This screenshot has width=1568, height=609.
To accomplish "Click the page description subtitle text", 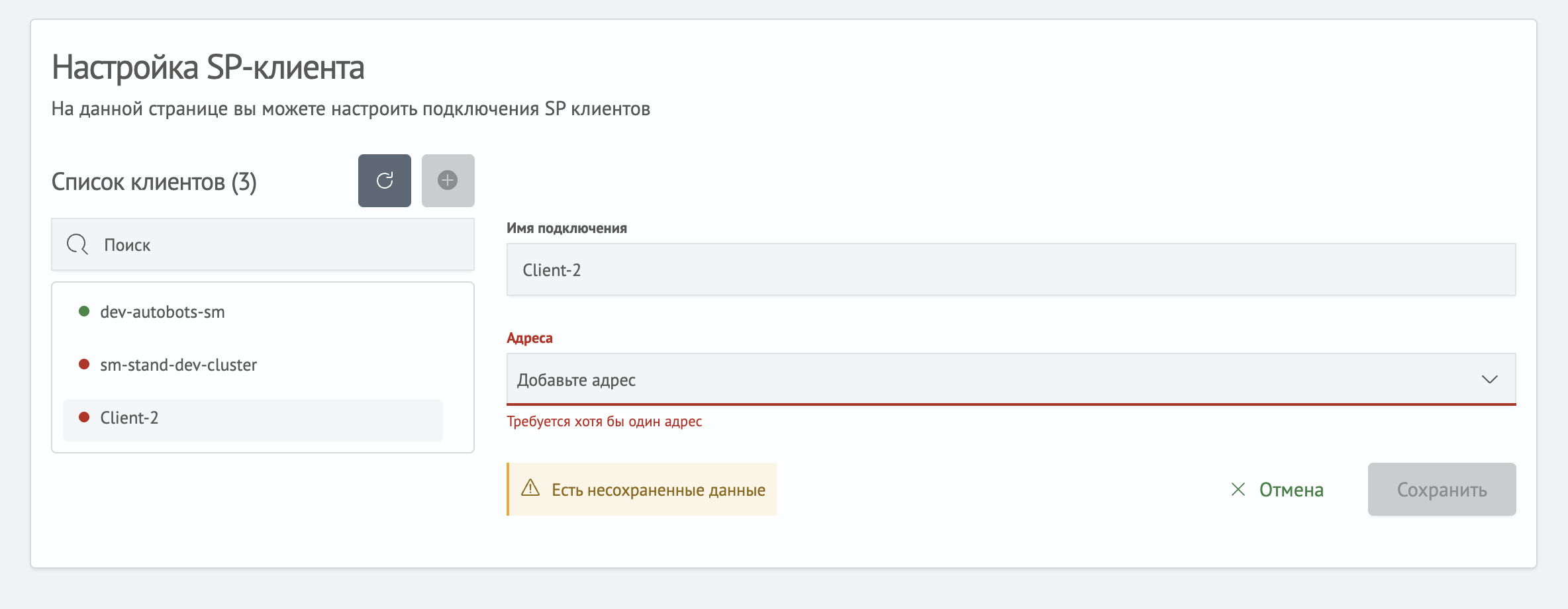I will click(x=351, y=109).
